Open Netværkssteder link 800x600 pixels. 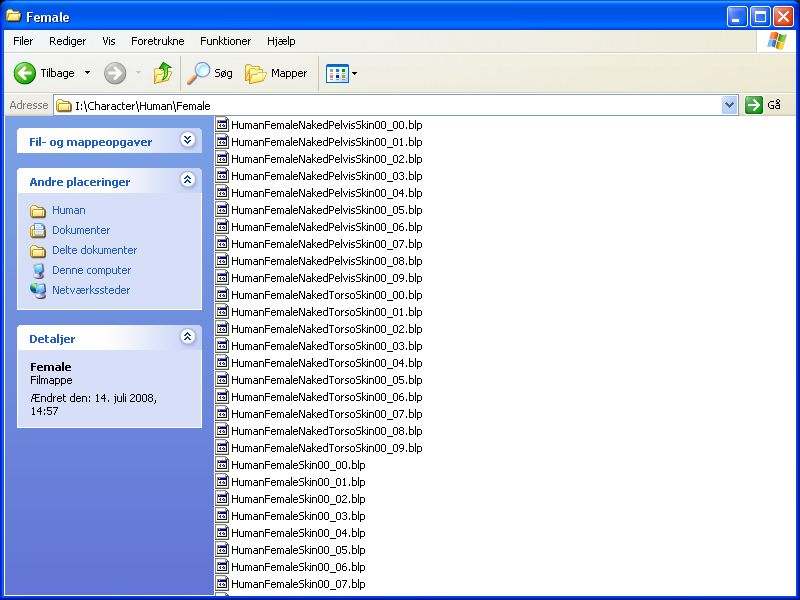91,290
